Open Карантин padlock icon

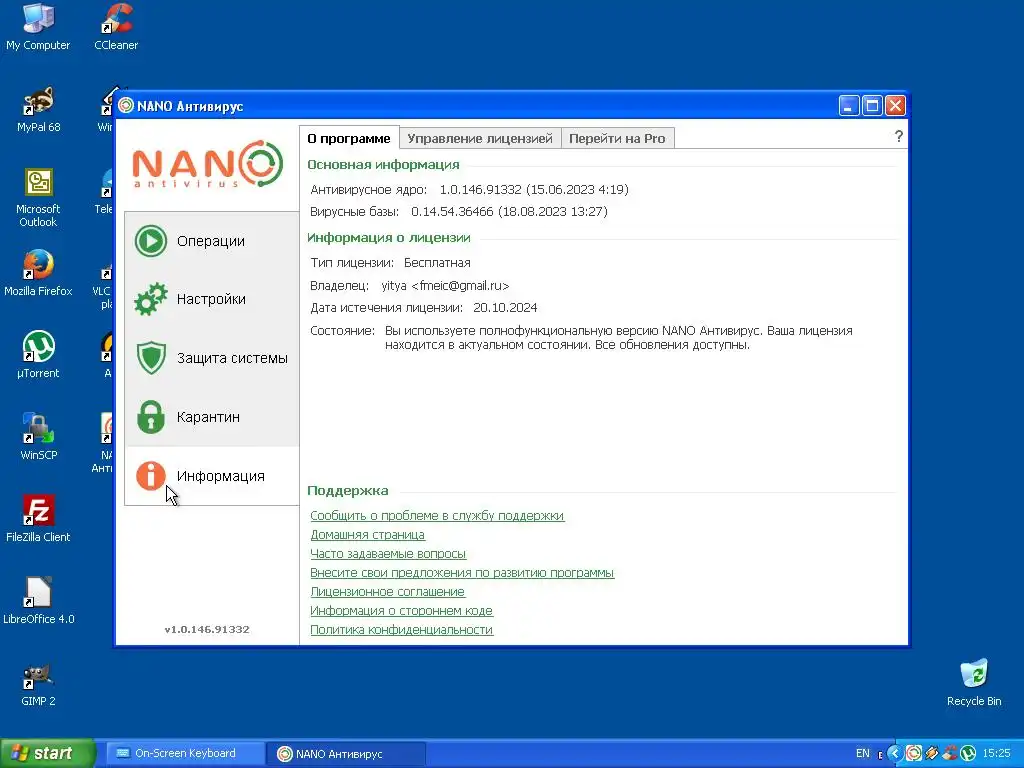pos(151,417)
